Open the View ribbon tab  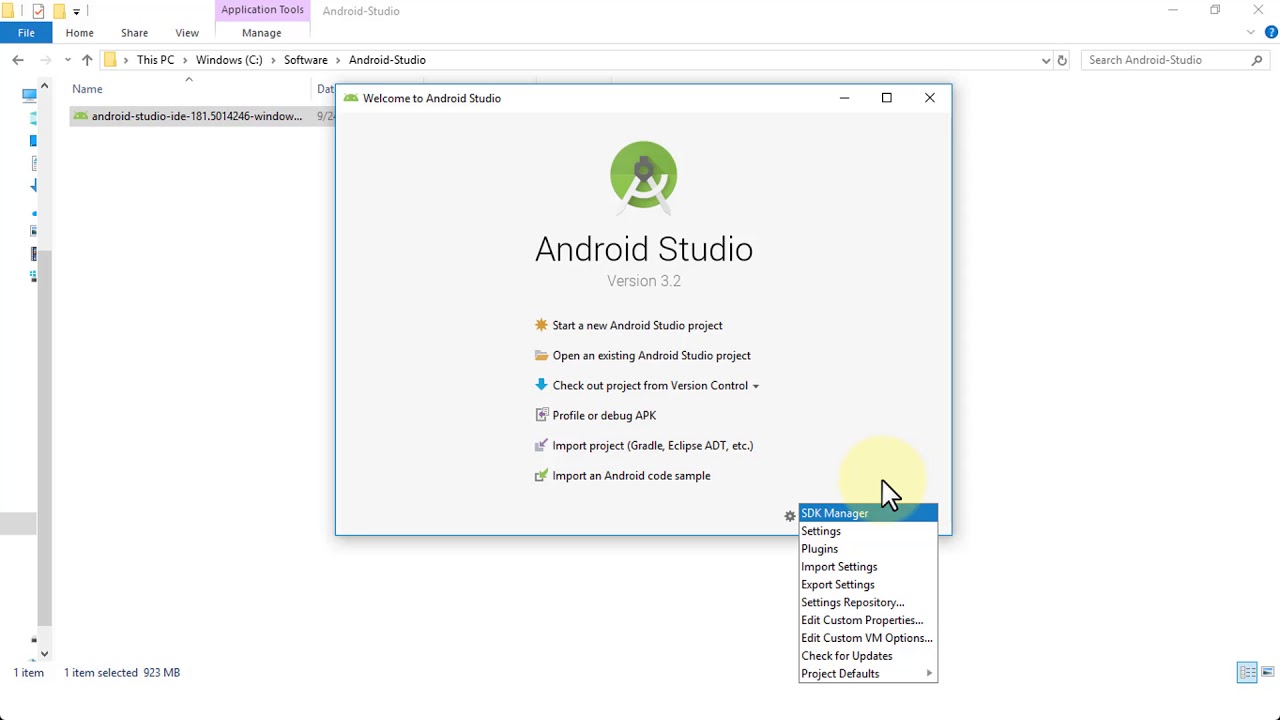tap(186, 33)
